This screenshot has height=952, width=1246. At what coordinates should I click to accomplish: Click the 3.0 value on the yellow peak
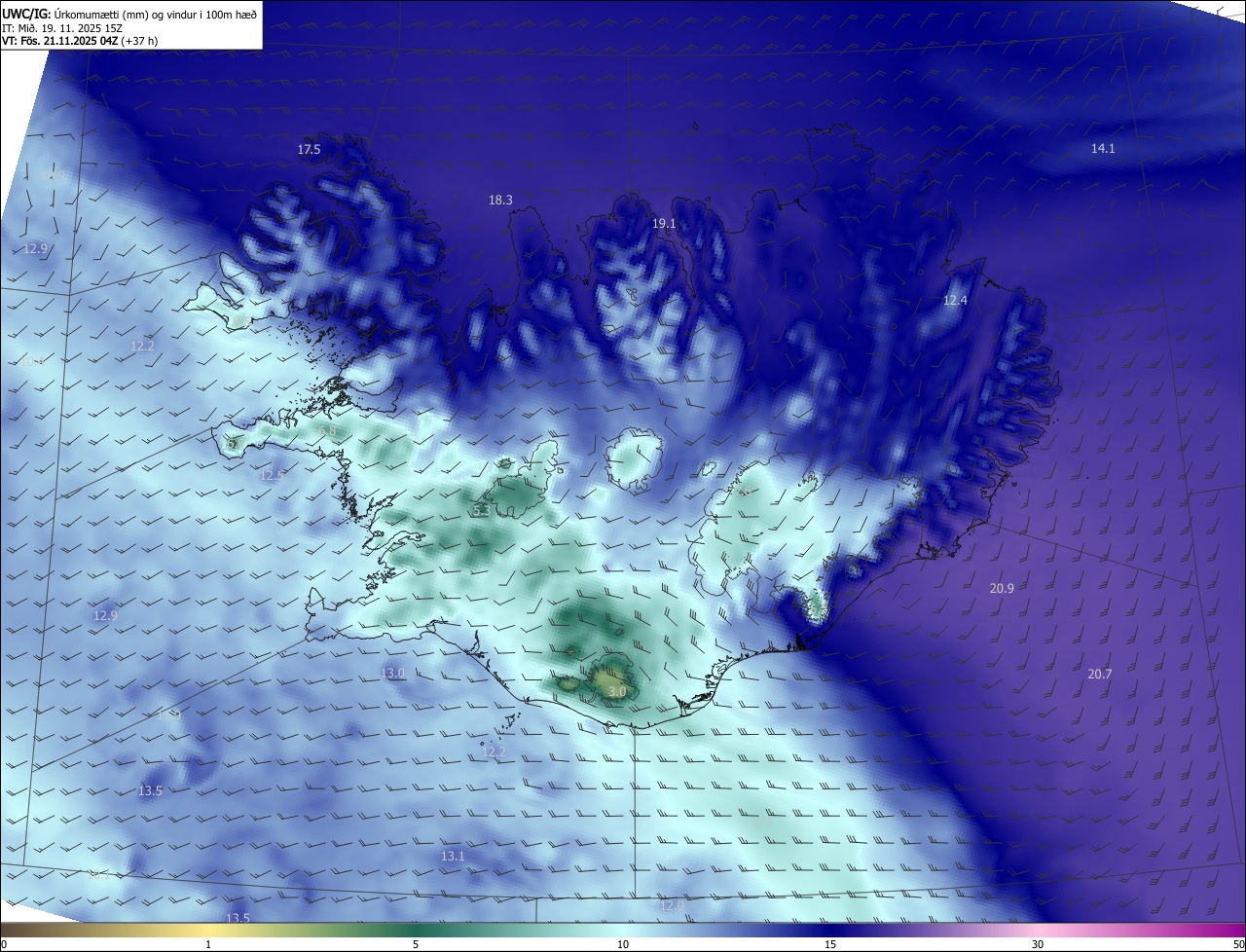coord(617,691)
